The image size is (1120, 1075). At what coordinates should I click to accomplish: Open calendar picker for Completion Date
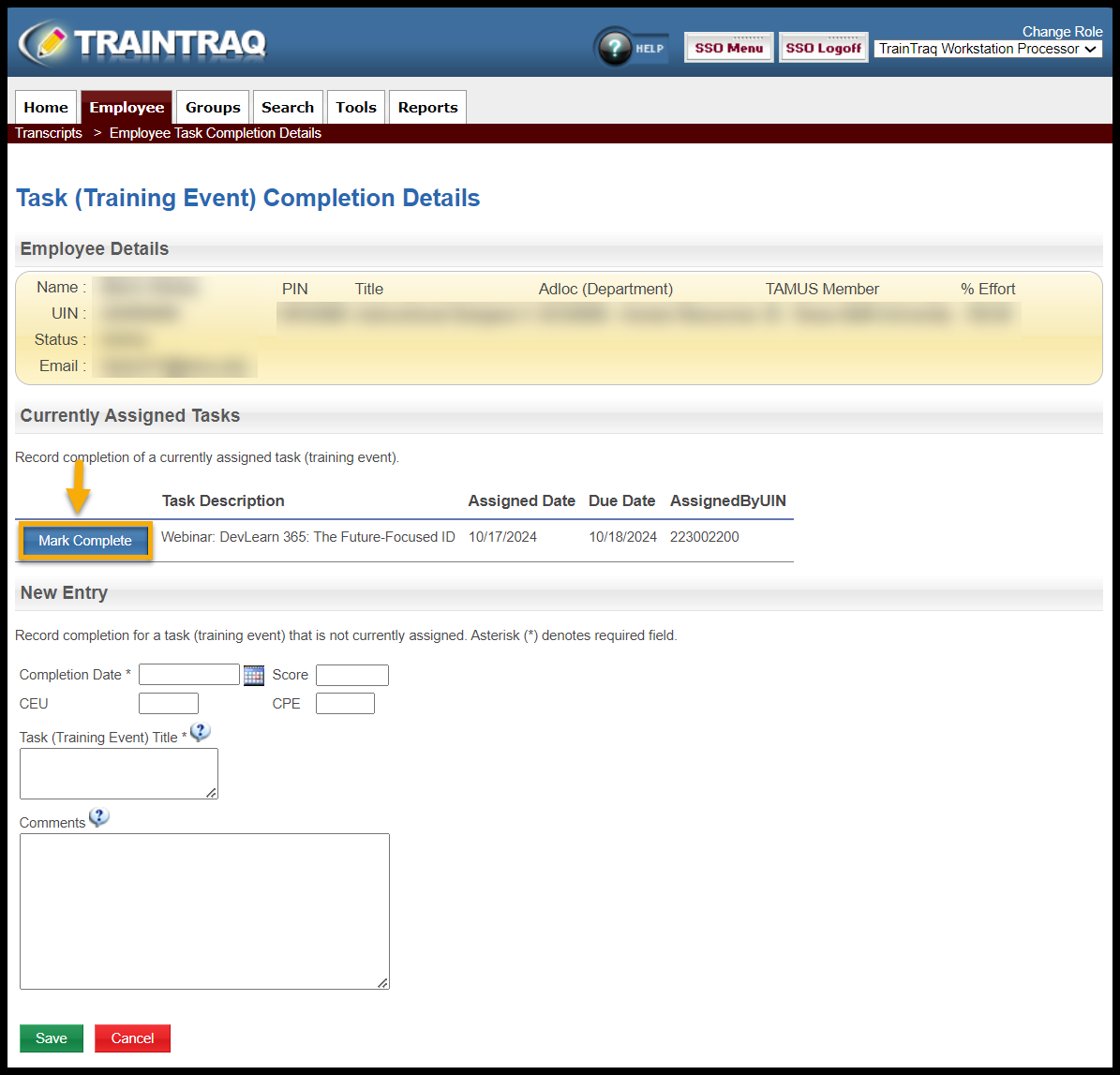(x=253, y=675)
